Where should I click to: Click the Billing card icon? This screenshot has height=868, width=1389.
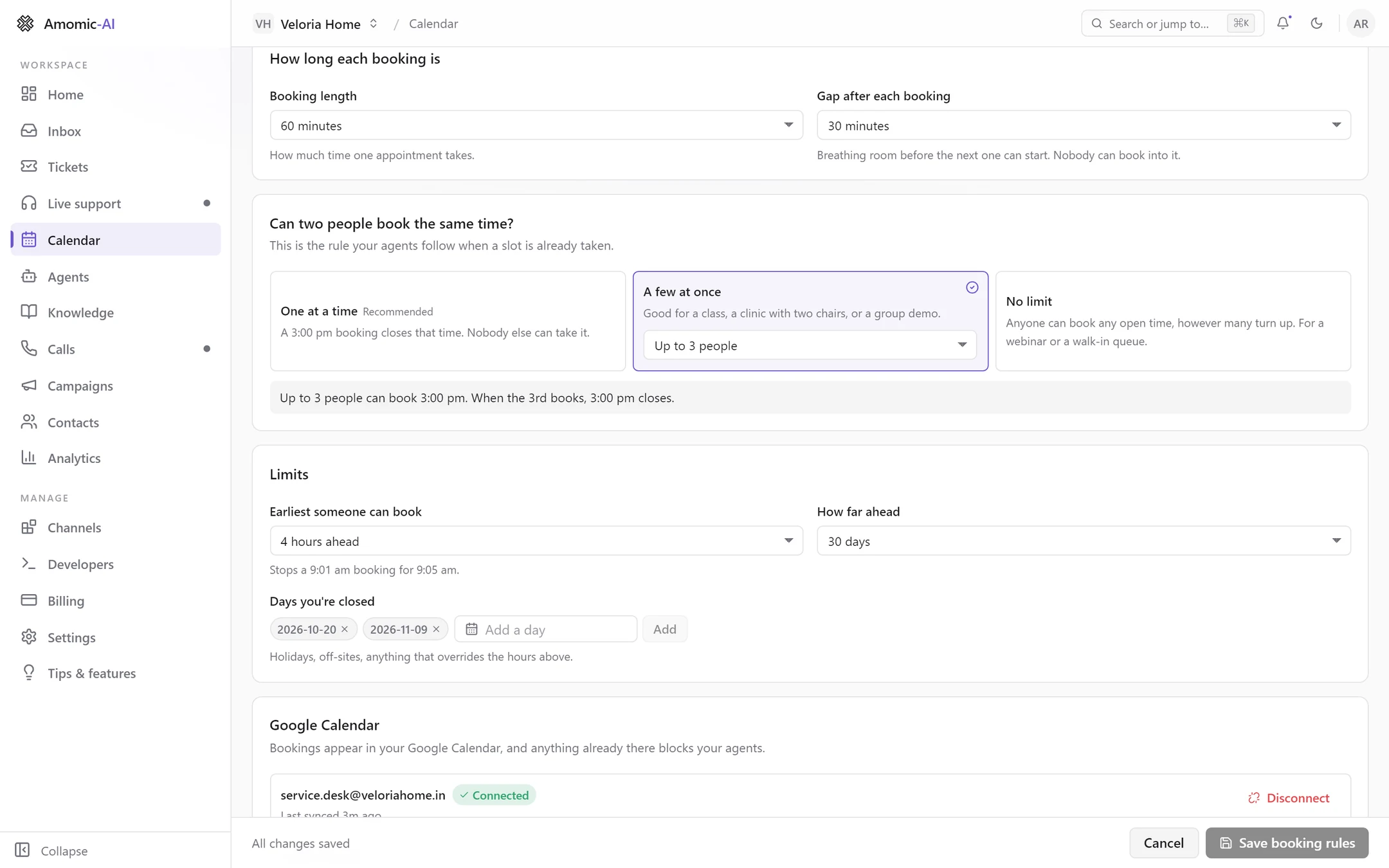(x=29, y=600)
